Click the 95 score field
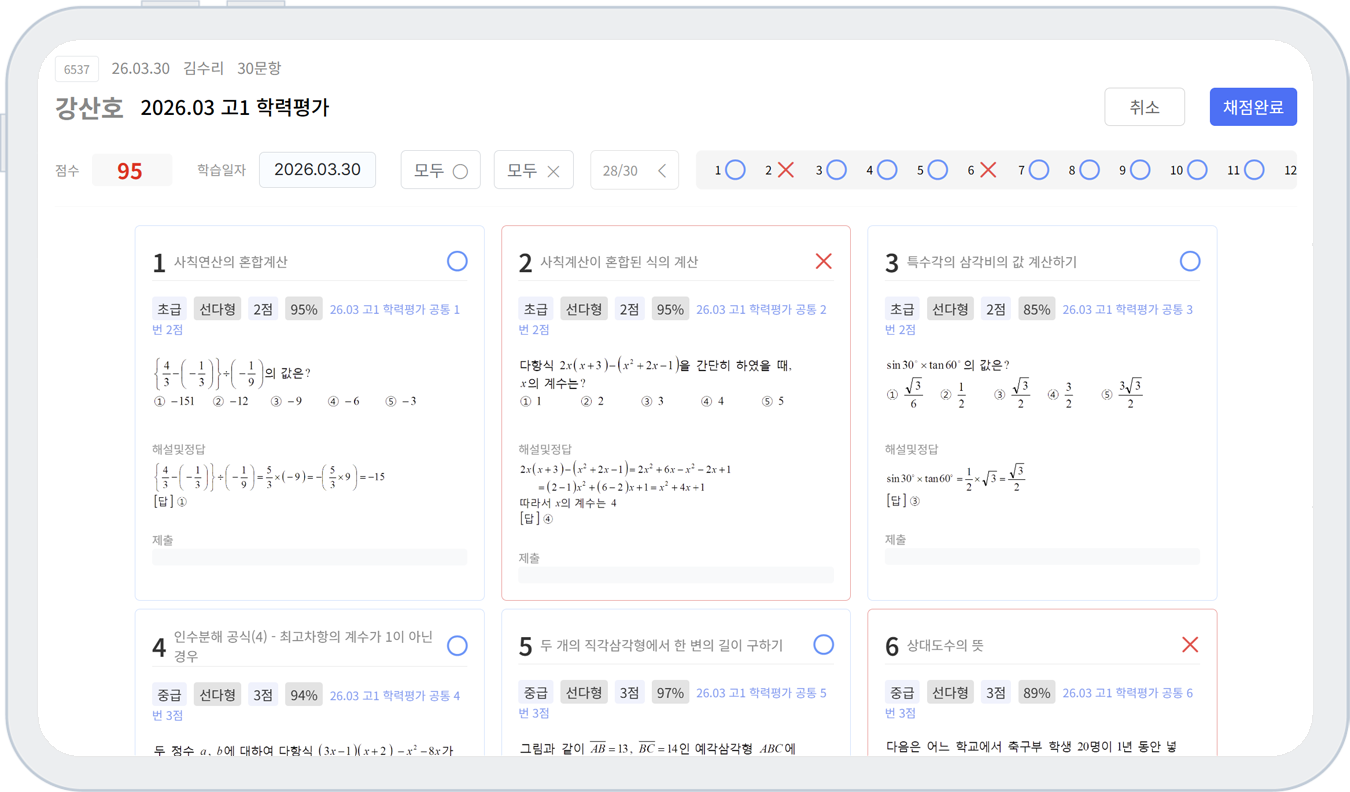Image resolution: width=1350 pixels, height=792 pixels. coord(130,171)
